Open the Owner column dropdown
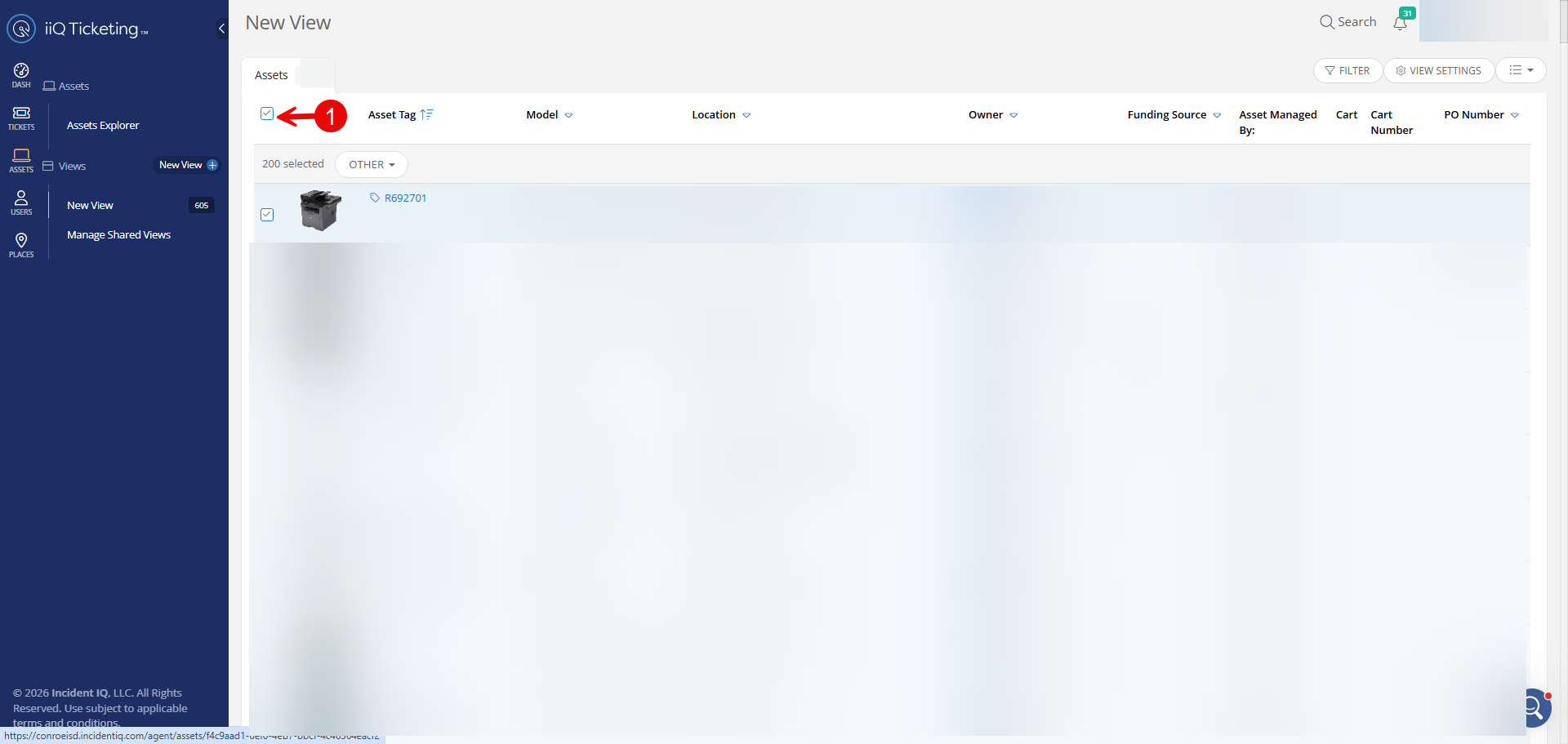The height and width of the screenshot is (744, 1568). (x=1013, y=115)
